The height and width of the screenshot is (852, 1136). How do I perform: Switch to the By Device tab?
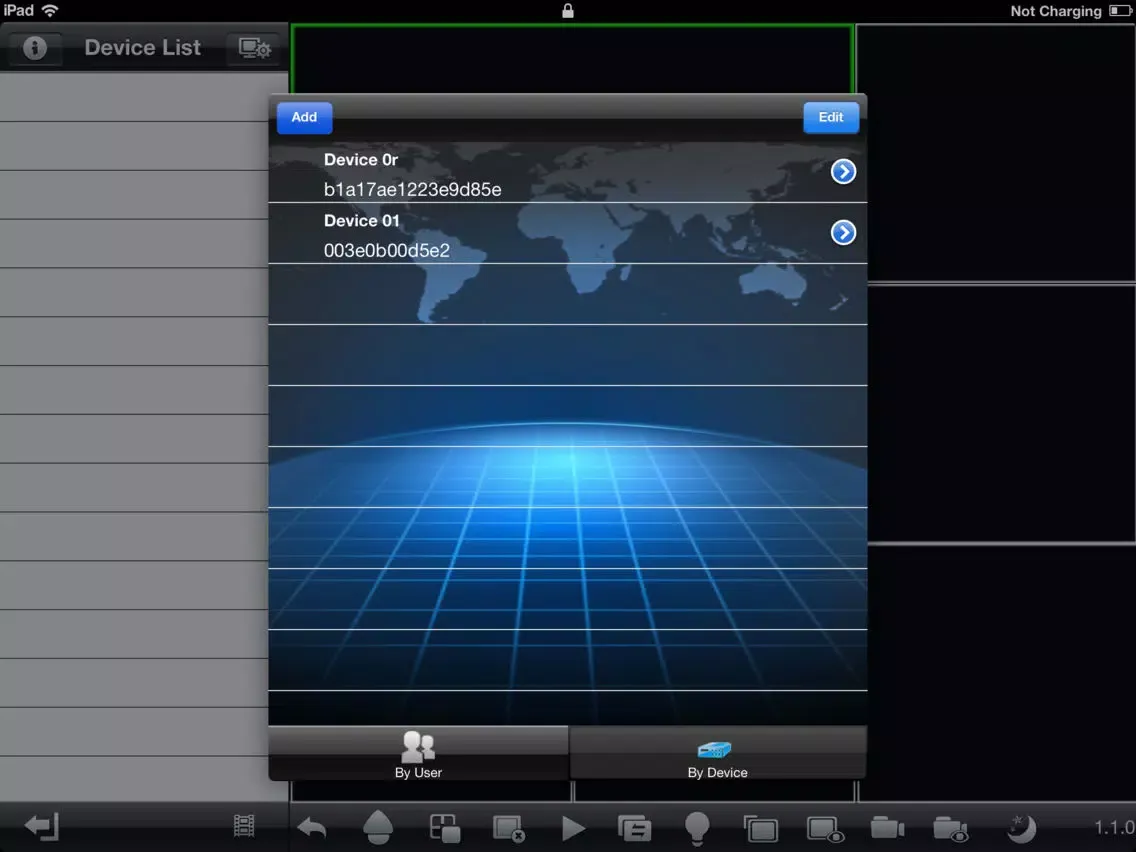(x=717, y=753)
